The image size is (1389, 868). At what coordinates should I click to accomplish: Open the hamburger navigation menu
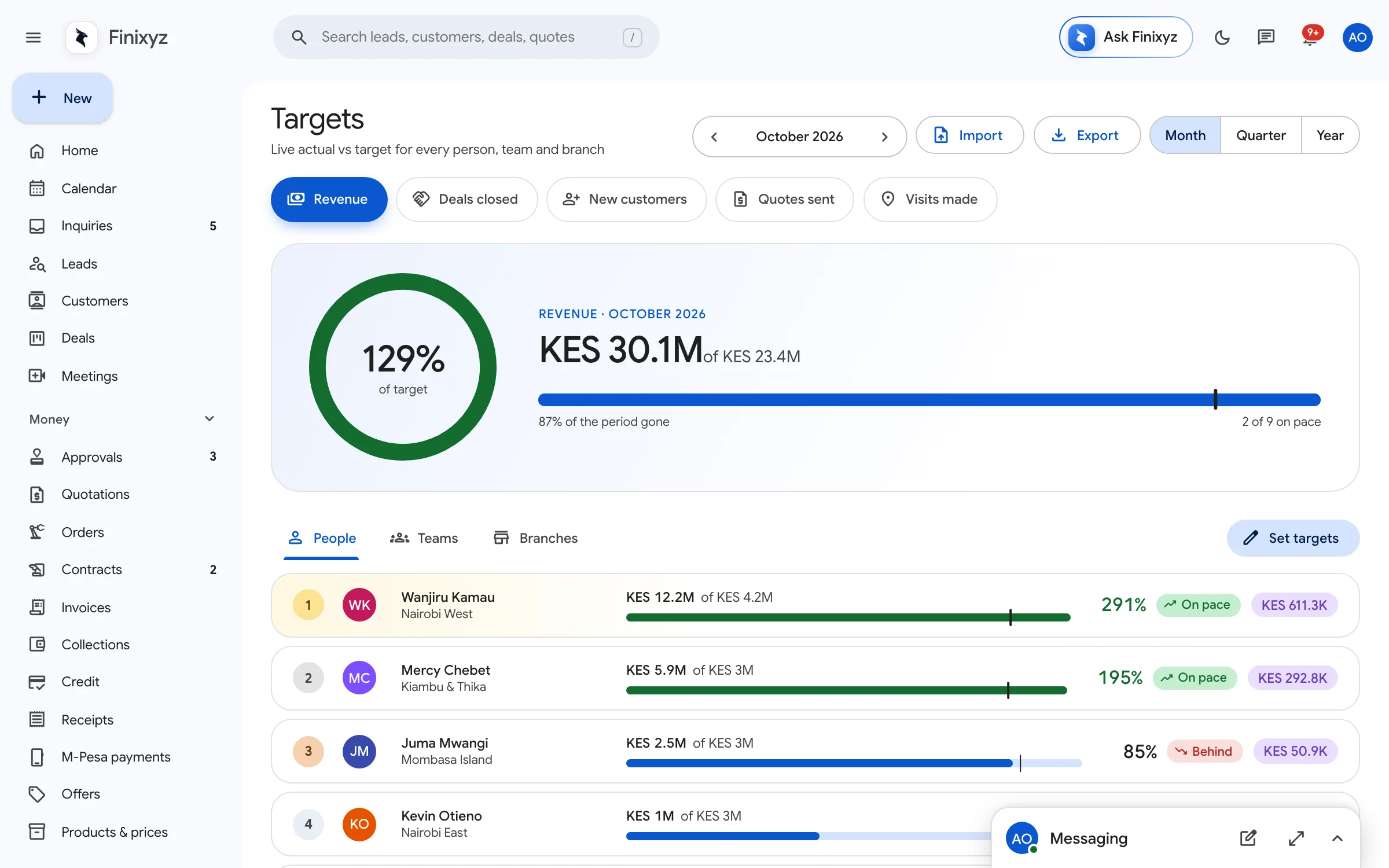point(34,38)
